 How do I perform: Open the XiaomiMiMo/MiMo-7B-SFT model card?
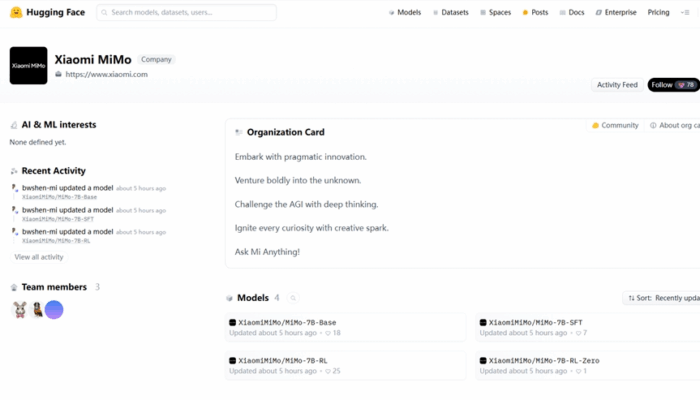(x=588, y=327)
